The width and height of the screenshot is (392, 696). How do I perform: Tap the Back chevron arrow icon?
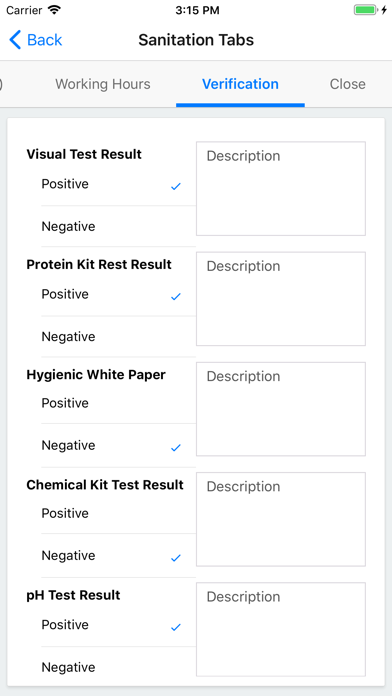click(x=15, y=40)
